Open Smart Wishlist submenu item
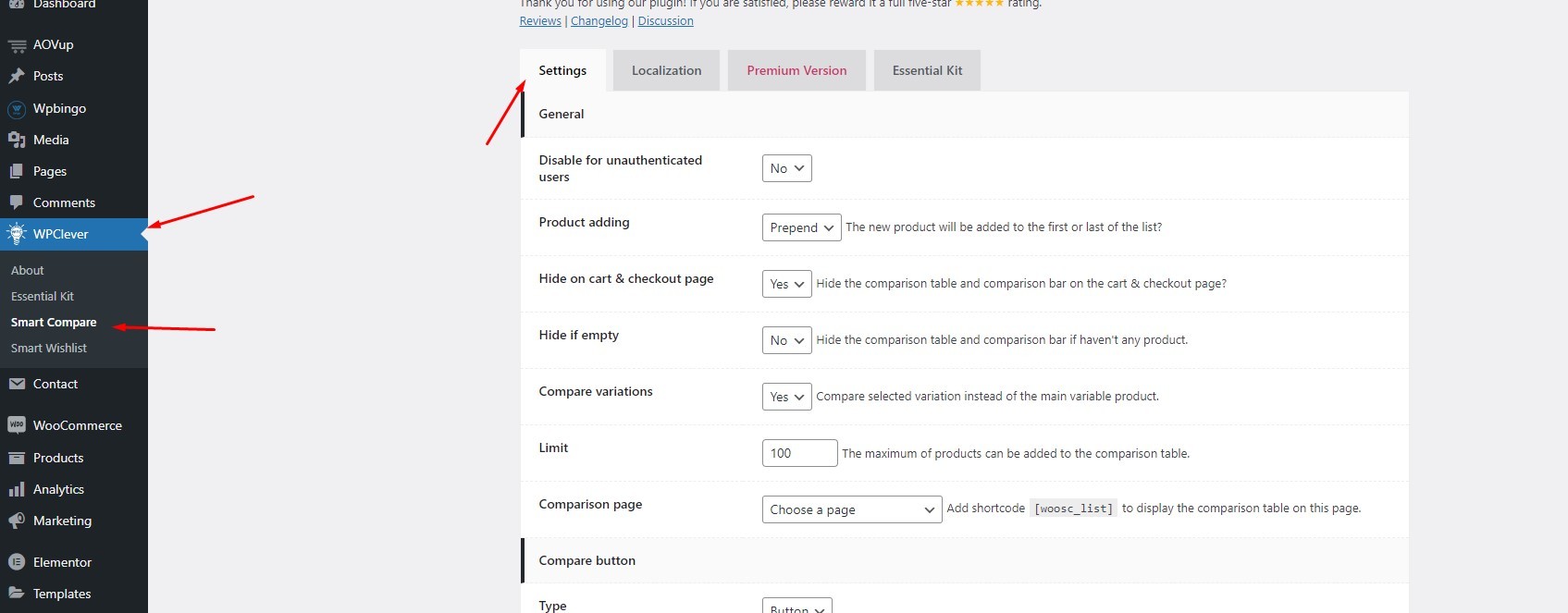 49,349
